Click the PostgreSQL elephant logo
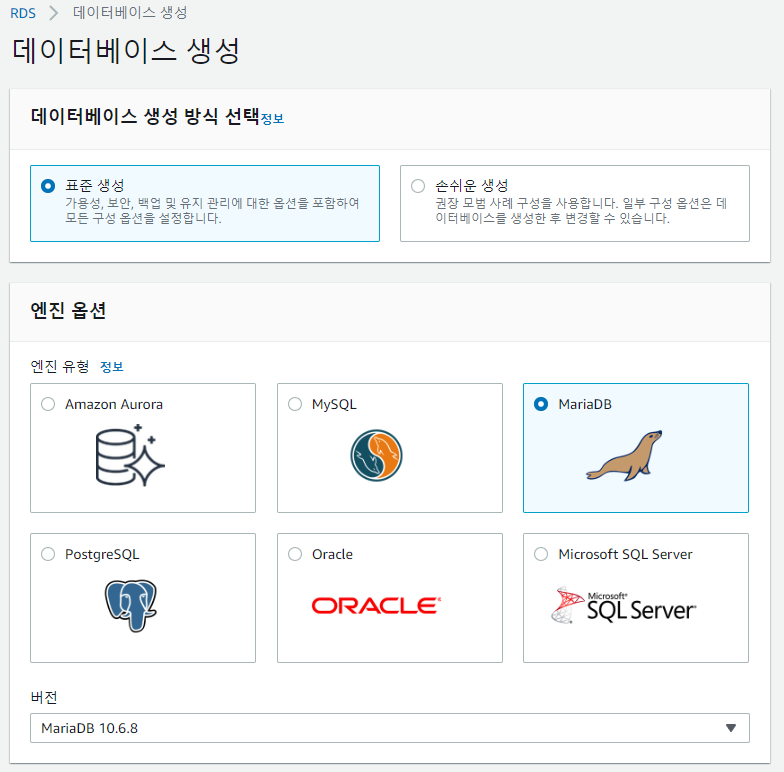Screen dimensions: 784x772 click(x=131, y=606)
